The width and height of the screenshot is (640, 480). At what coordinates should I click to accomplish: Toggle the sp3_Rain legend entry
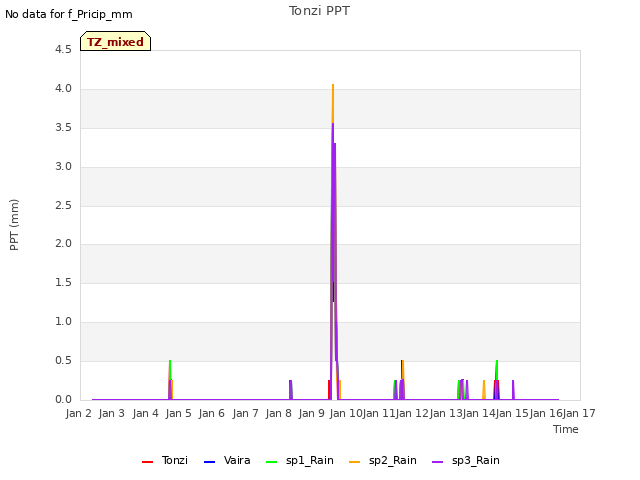pos(466,460)
